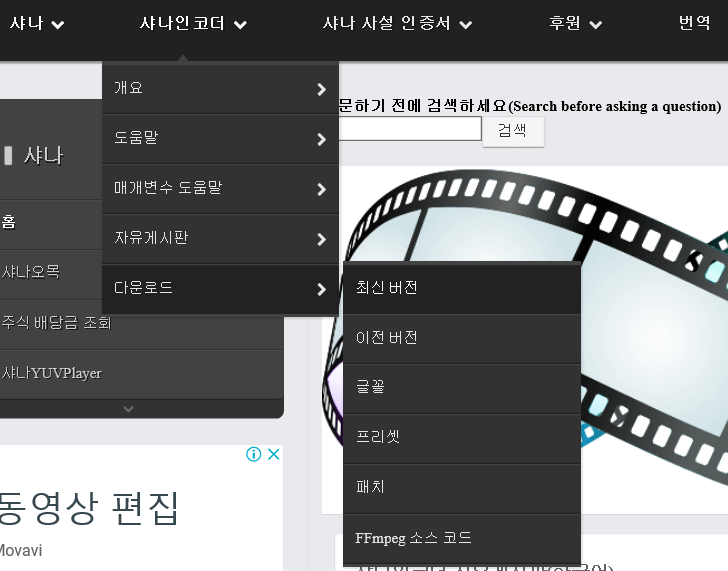Open 샤나YUVPlayer from the sidebar
The width and height of the screenshot is (728, 571).
[52, 373]
